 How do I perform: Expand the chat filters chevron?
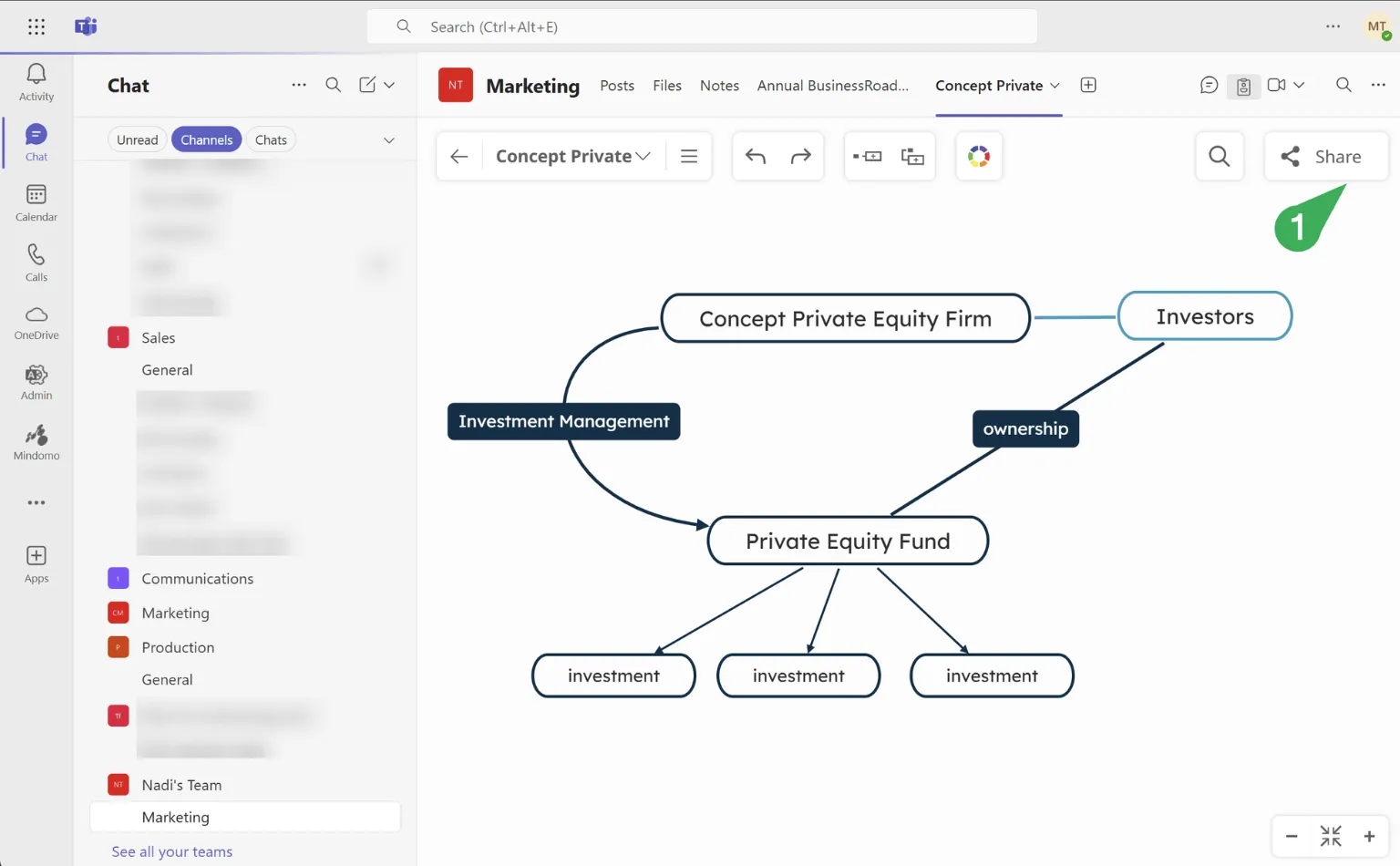pyautogui.click(x=389, y=140)
